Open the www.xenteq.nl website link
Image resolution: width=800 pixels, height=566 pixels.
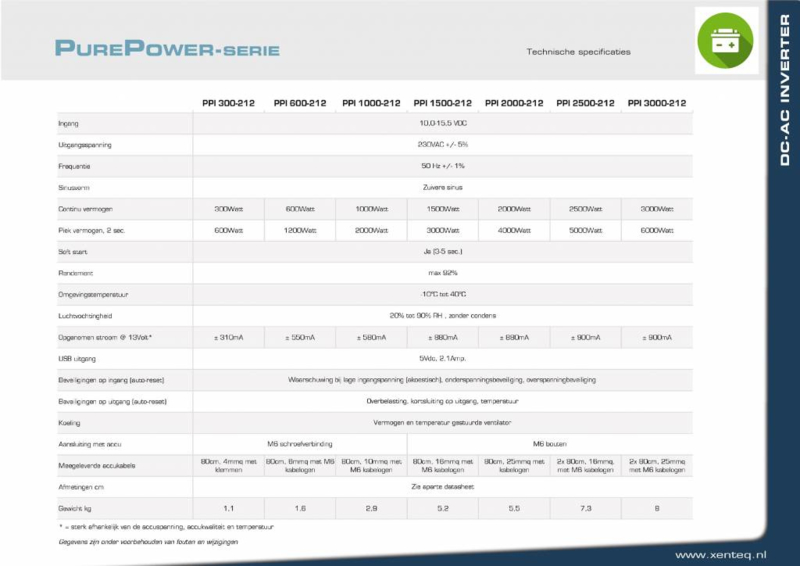(720, 555)
